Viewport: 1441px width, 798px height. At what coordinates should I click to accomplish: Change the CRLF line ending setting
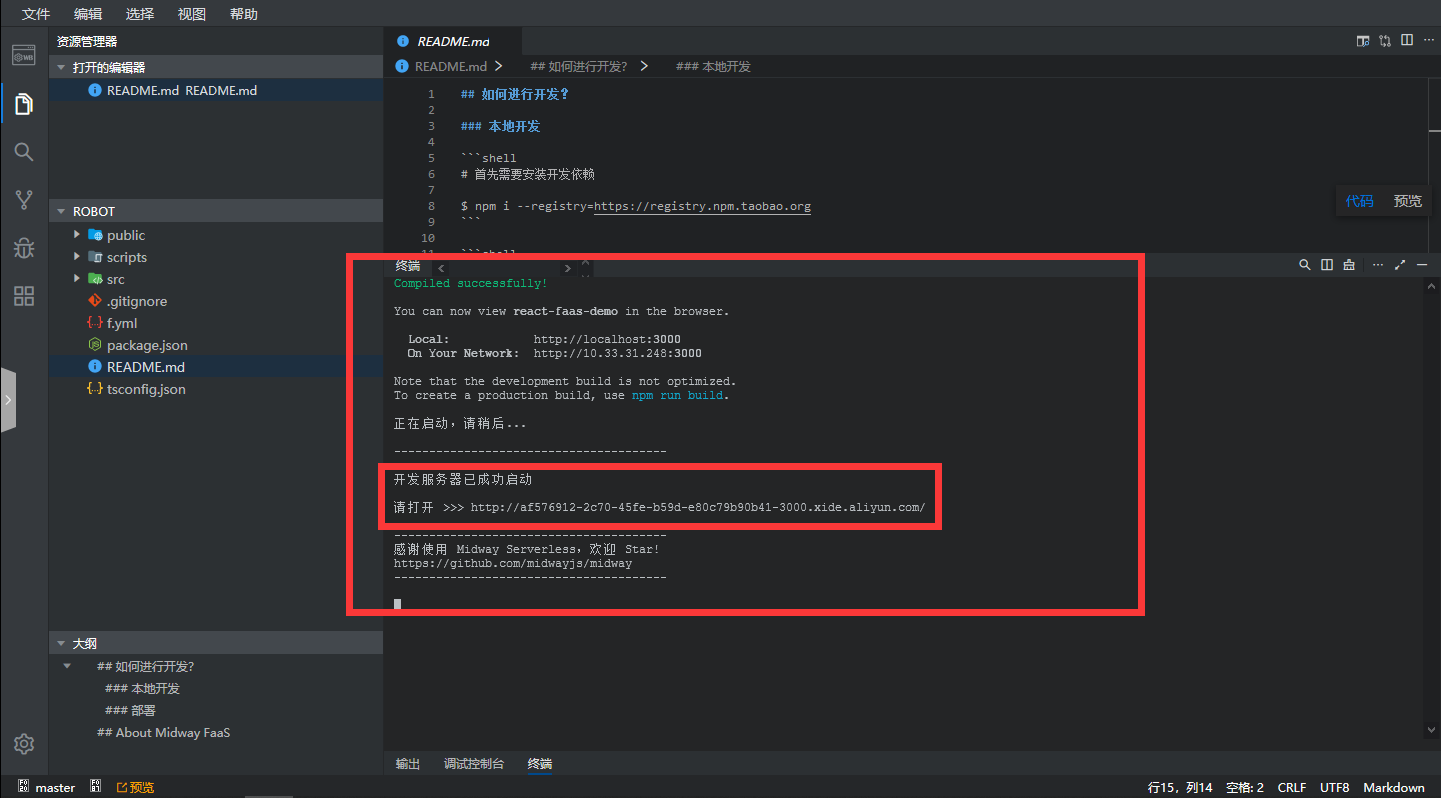[1291, 787]
